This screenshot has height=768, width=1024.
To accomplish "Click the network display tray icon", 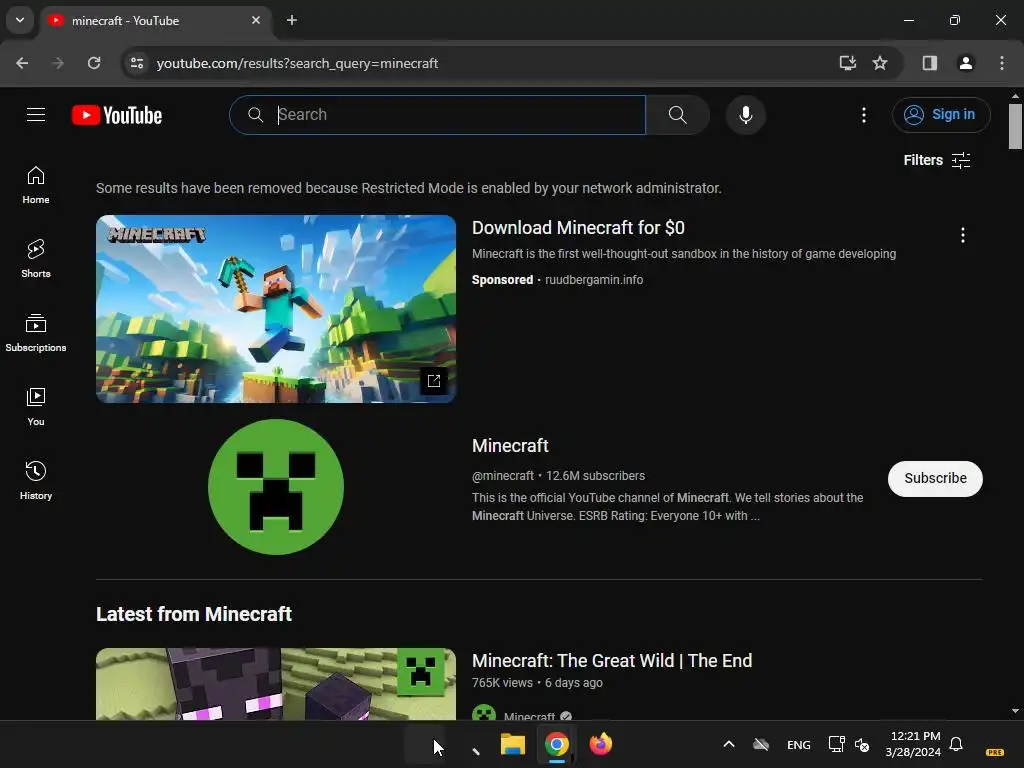I will point(837,744).
